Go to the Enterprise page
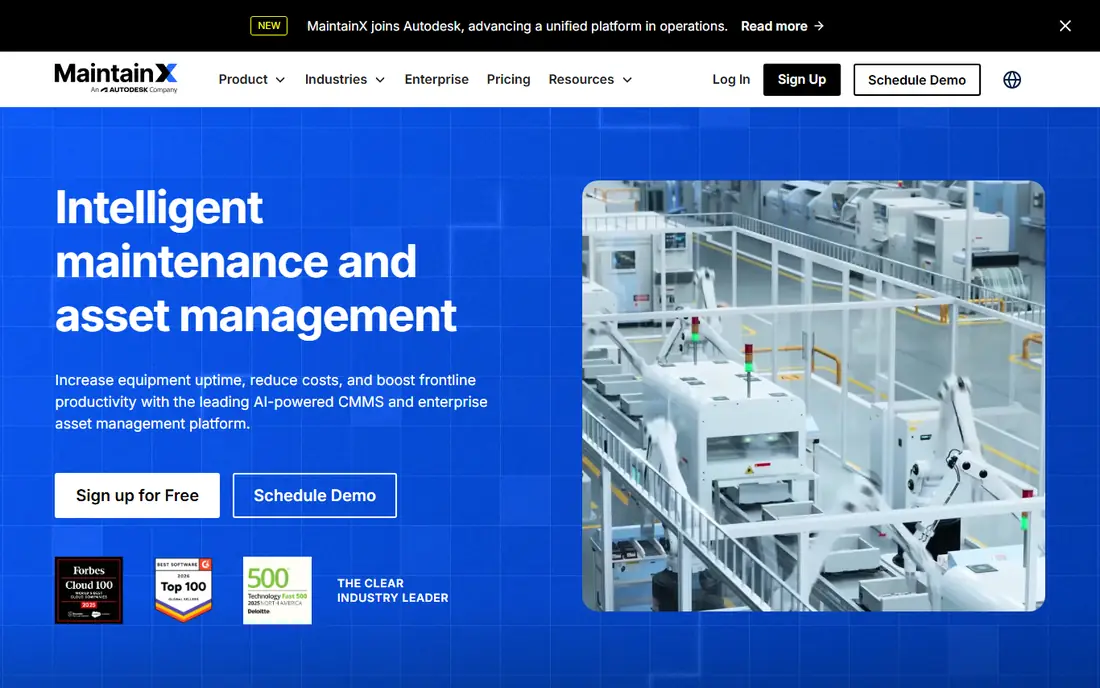1100x688 pixels. pos(436,79)
